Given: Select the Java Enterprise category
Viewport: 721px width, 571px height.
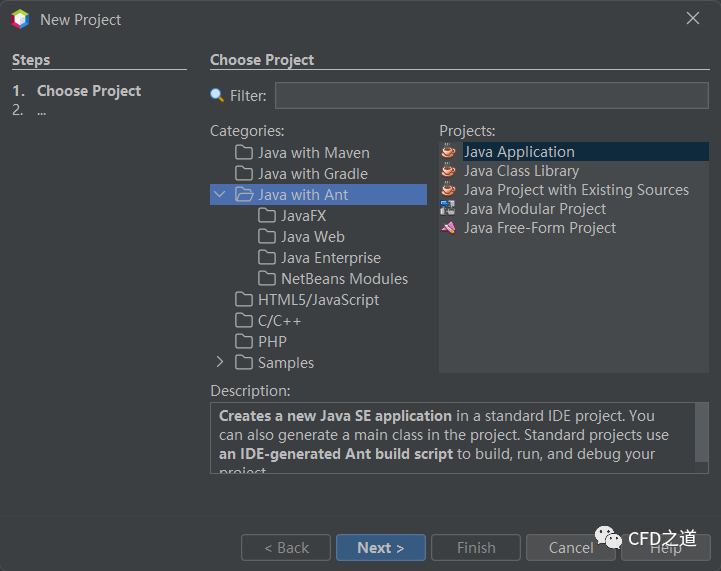Looking at the screenshot, I should coord(330,258).
